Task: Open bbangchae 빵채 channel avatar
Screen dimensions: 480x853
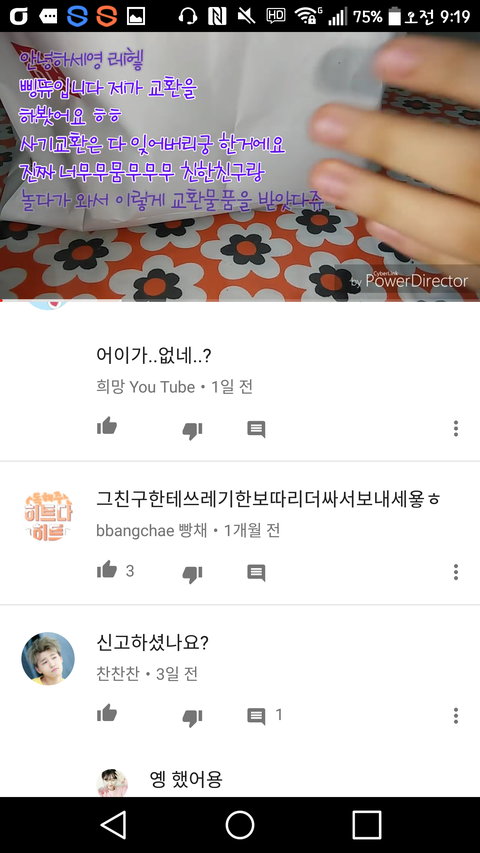Action: coord(48,516)
